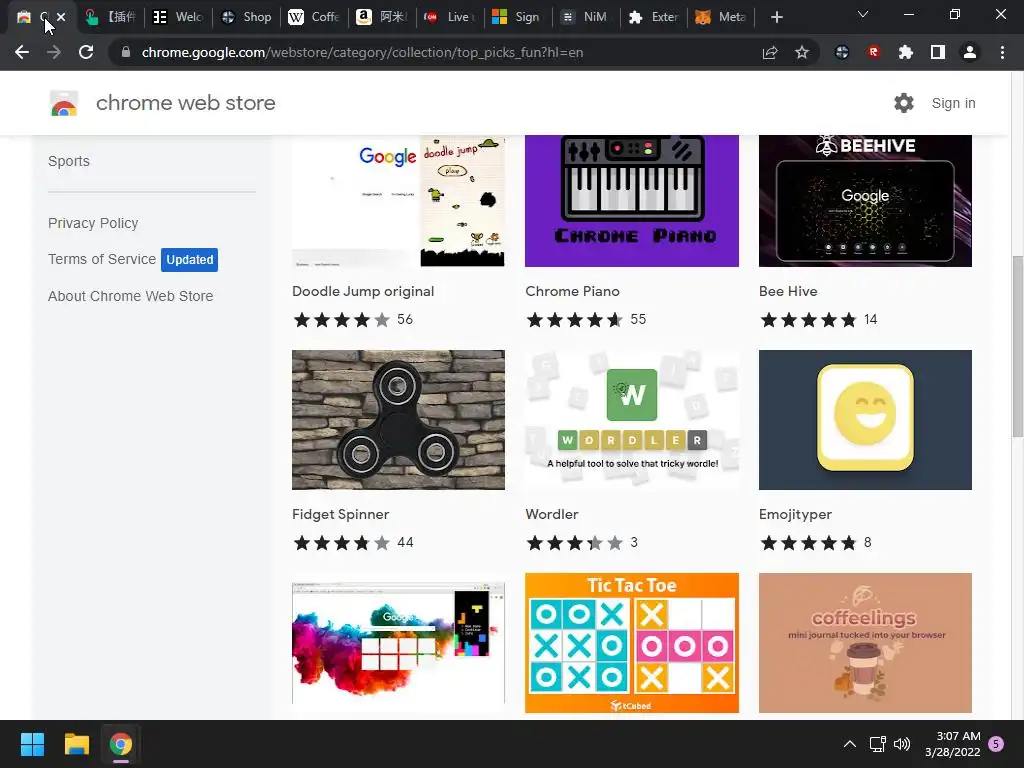The width and height of the screenshot is (1024, 768).
Task: Expand the tab search dropdown arrow
Action: coord(863,14)
